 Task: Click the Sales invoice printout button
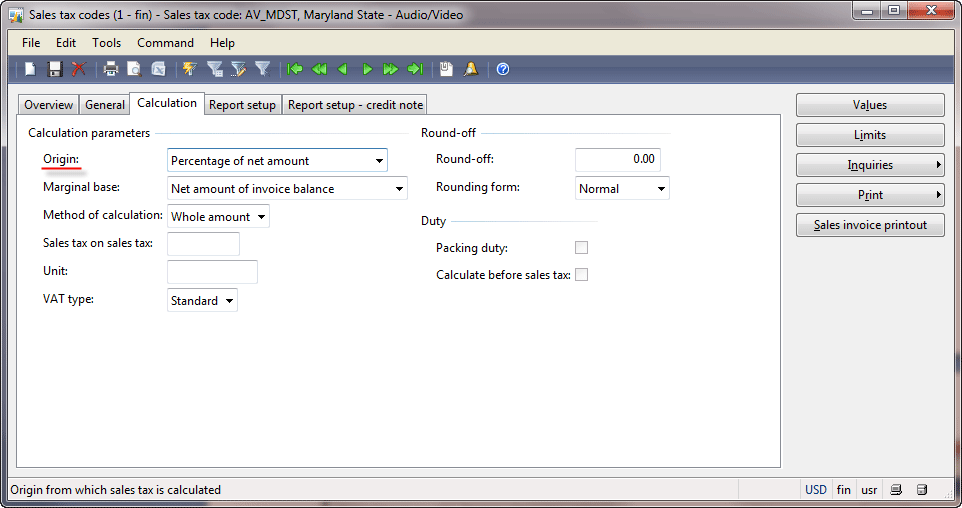[870, 225]
